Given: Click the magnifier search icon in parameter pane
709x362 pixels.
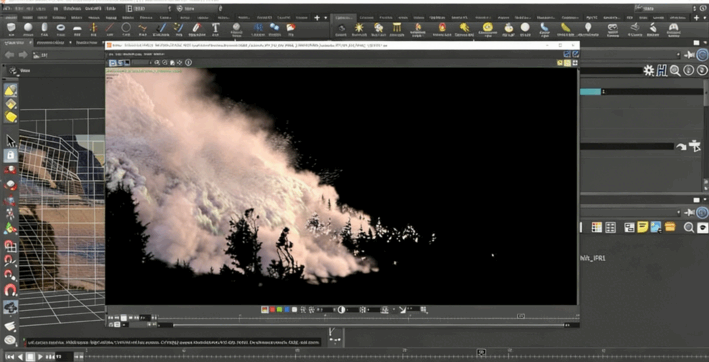Looking at the screenshot, I should (x=675, y=71).
